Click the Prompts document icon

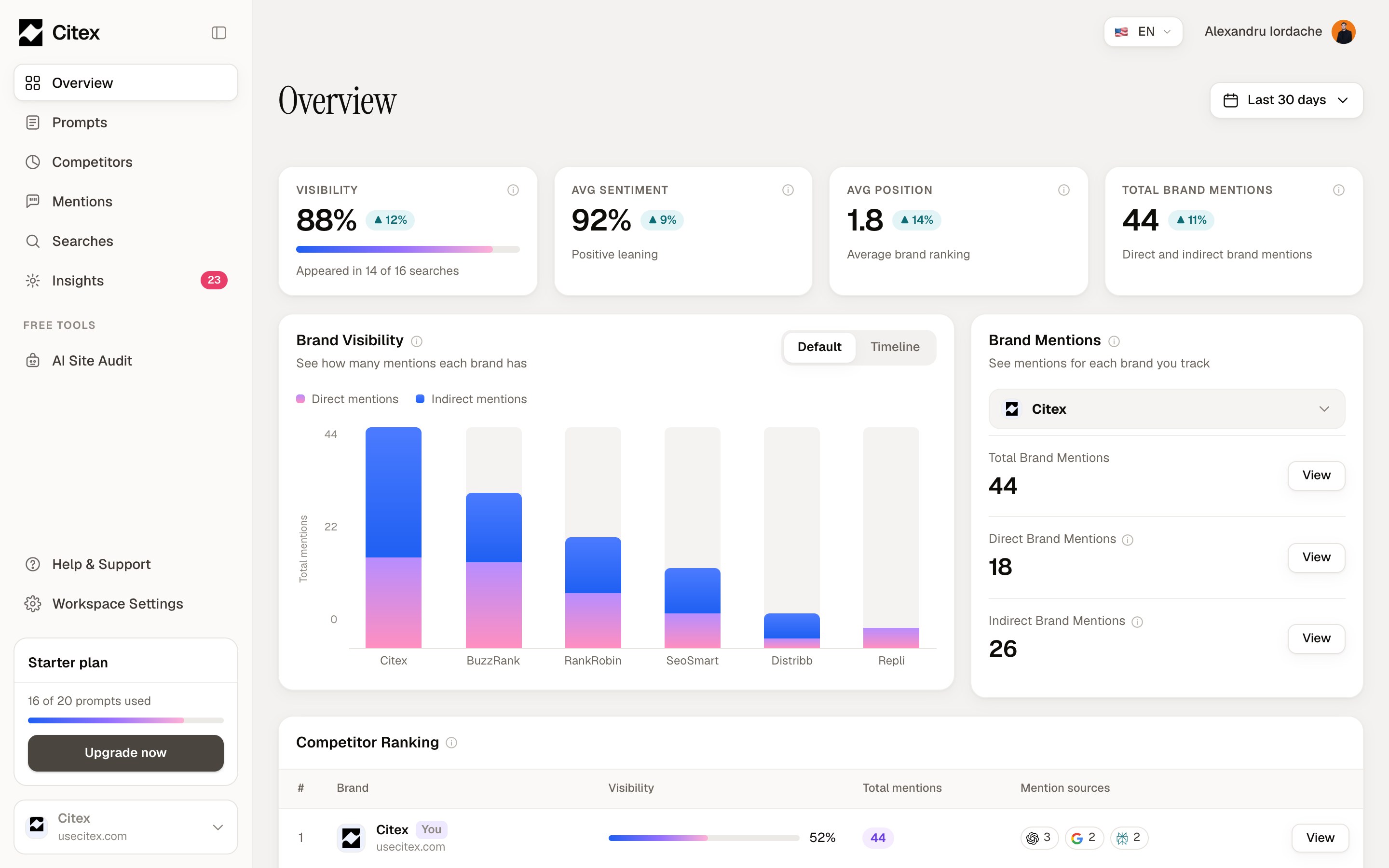(33, 122)
